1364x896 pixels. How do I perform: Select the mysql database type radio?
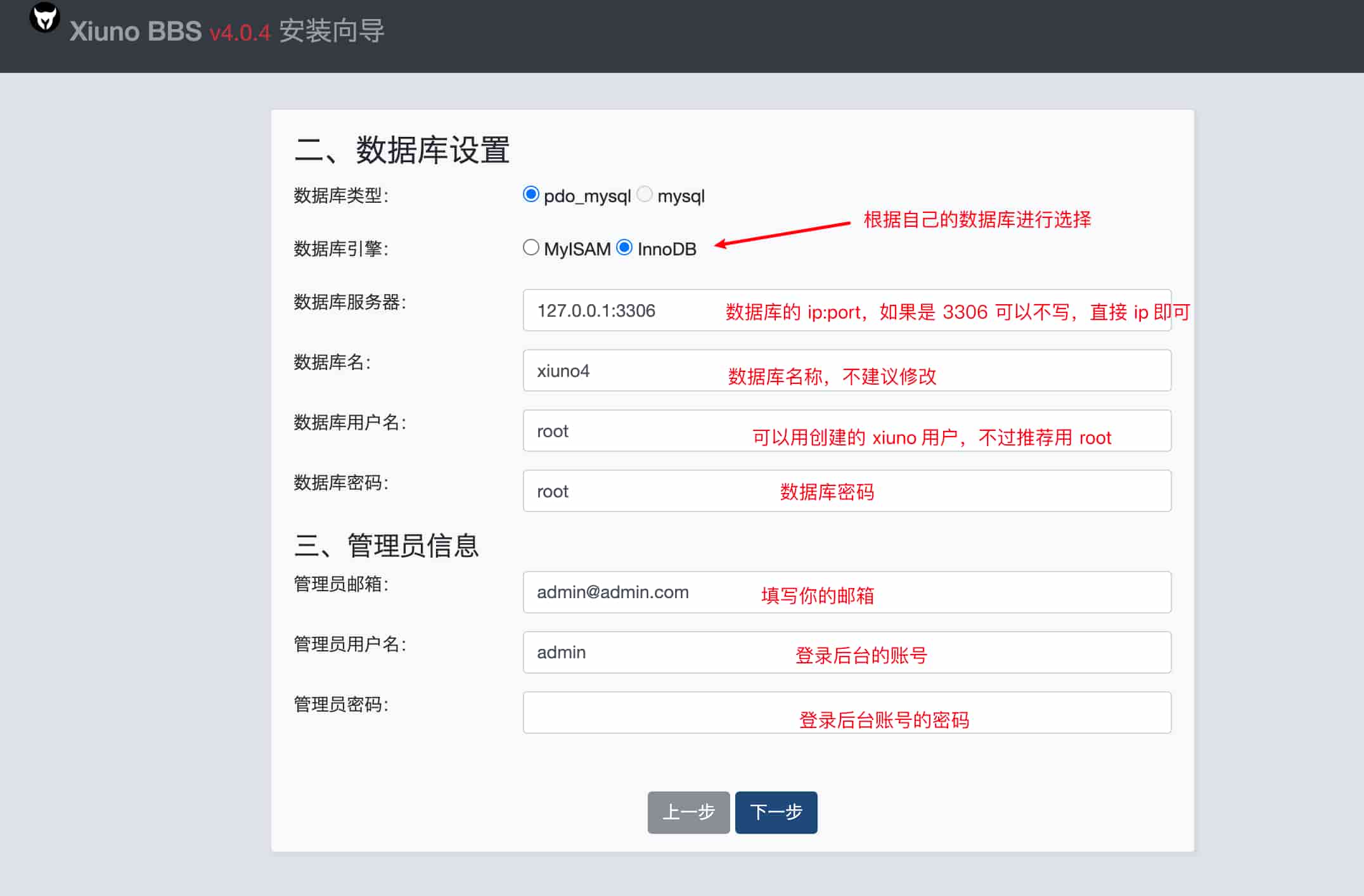(x=645, y=195)
